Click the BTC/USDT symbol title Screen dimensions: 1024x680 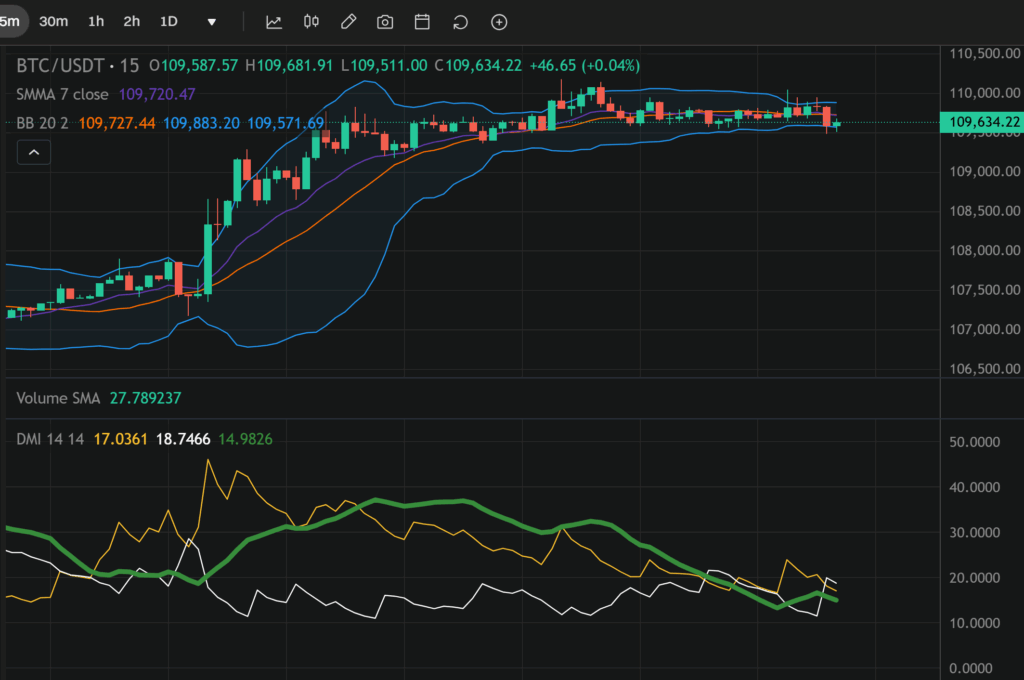(x=63, y=65)
